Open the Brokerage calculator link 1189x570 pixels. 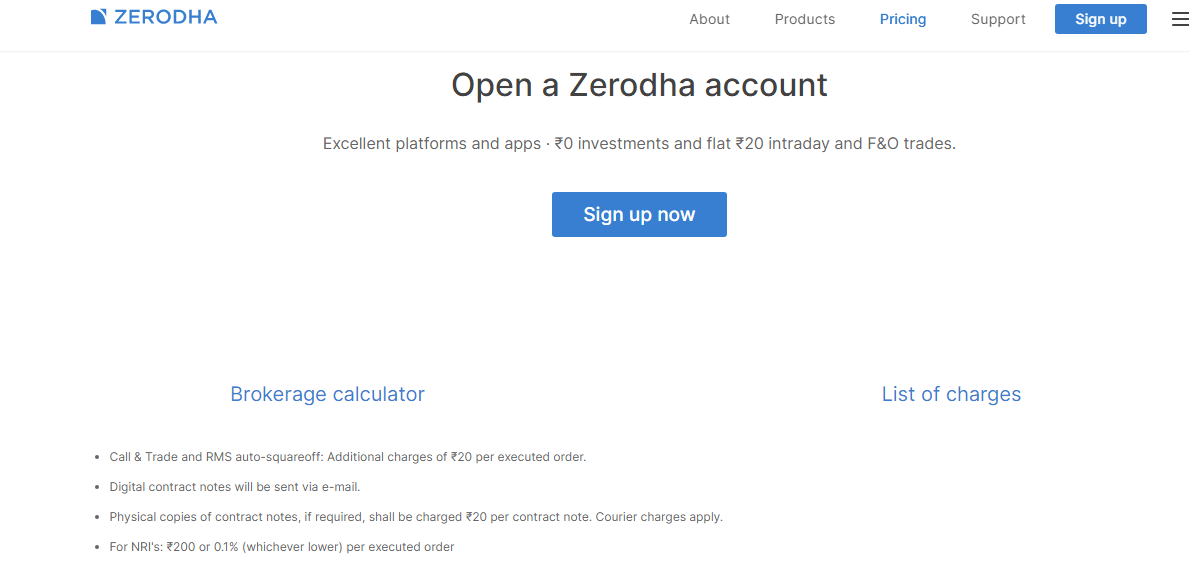327,394
